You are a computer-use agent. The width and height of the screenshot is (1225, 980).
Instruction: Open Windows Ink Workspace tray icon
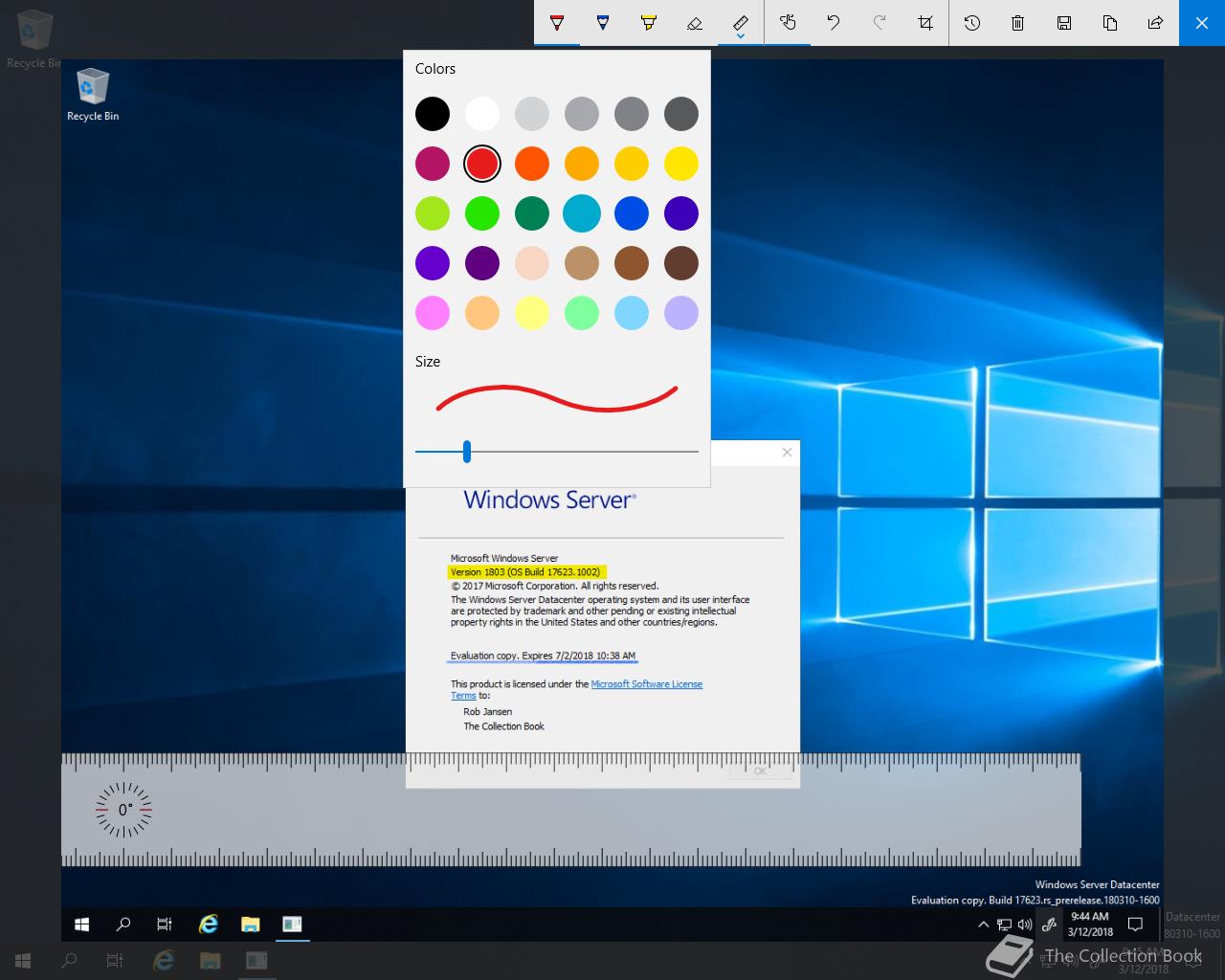(x=1049, y=924)
